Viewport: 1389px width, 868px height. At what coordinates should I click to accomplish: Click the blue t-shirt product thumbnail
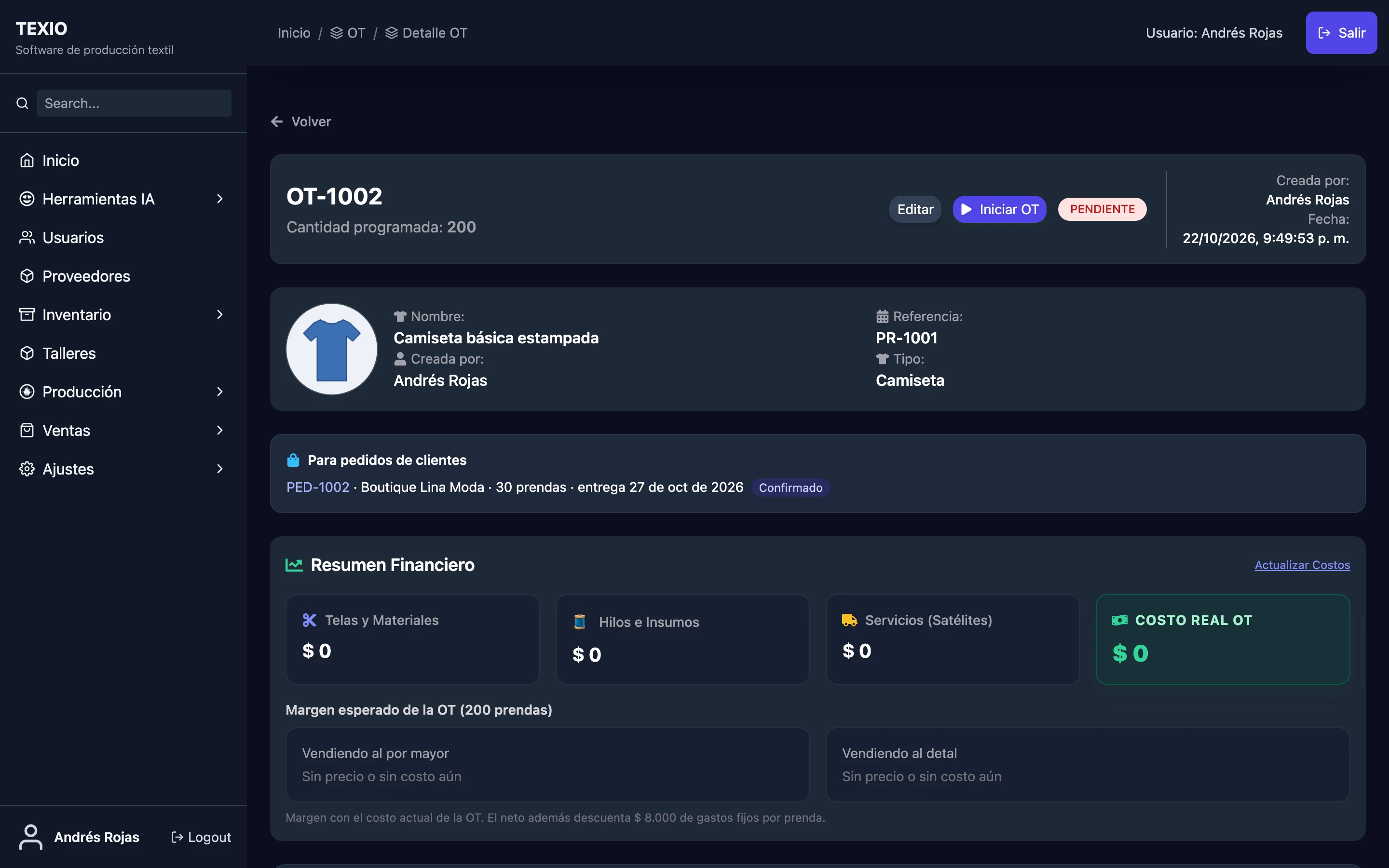click(332, 349)
